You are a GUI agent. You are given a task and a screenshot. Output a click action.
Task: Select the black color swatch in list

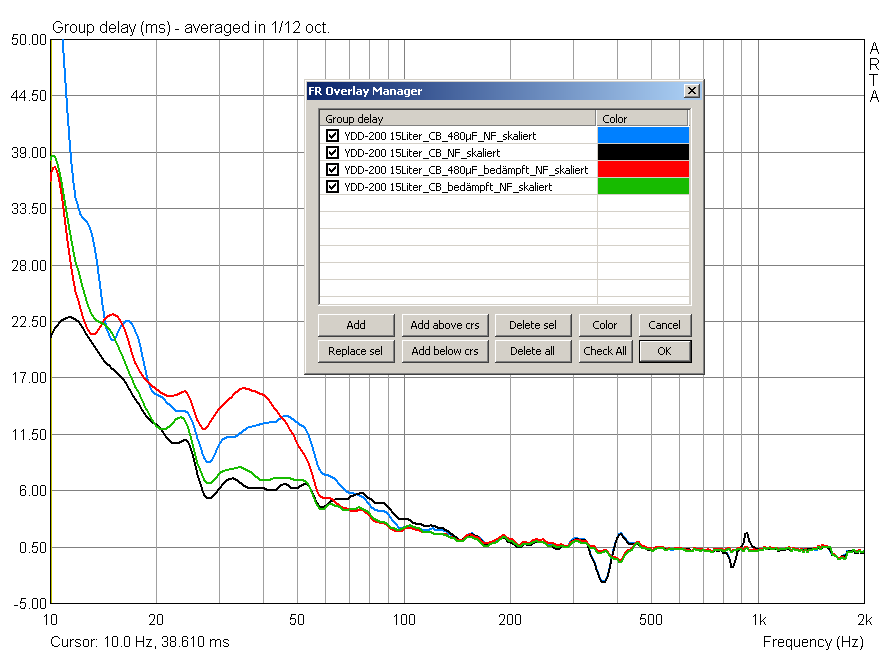[643, 153]
